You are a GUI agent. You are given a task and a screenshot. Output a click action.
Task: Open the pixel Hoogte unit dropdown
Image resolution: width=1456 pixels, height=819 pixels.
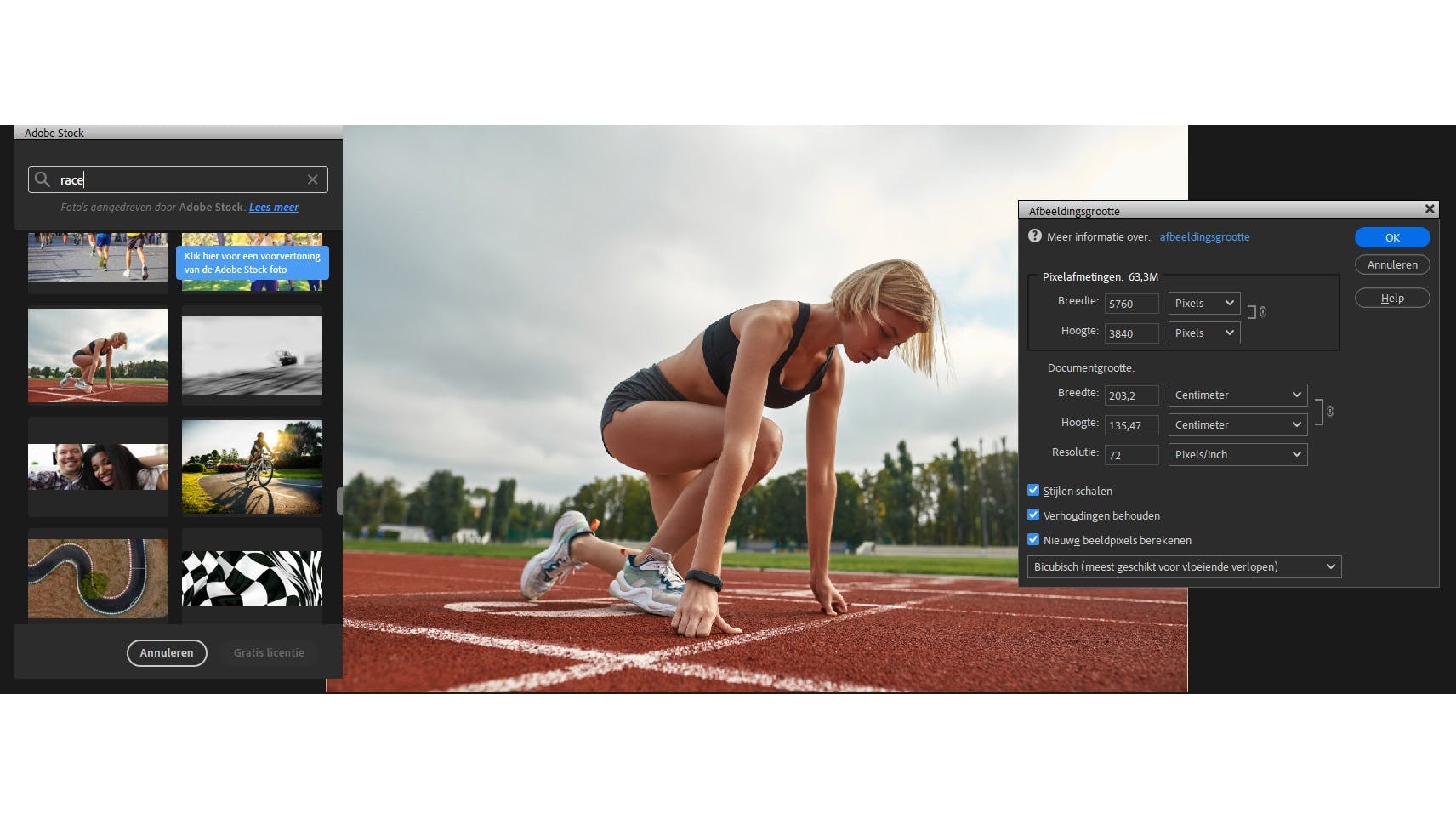pos(1204,333)
